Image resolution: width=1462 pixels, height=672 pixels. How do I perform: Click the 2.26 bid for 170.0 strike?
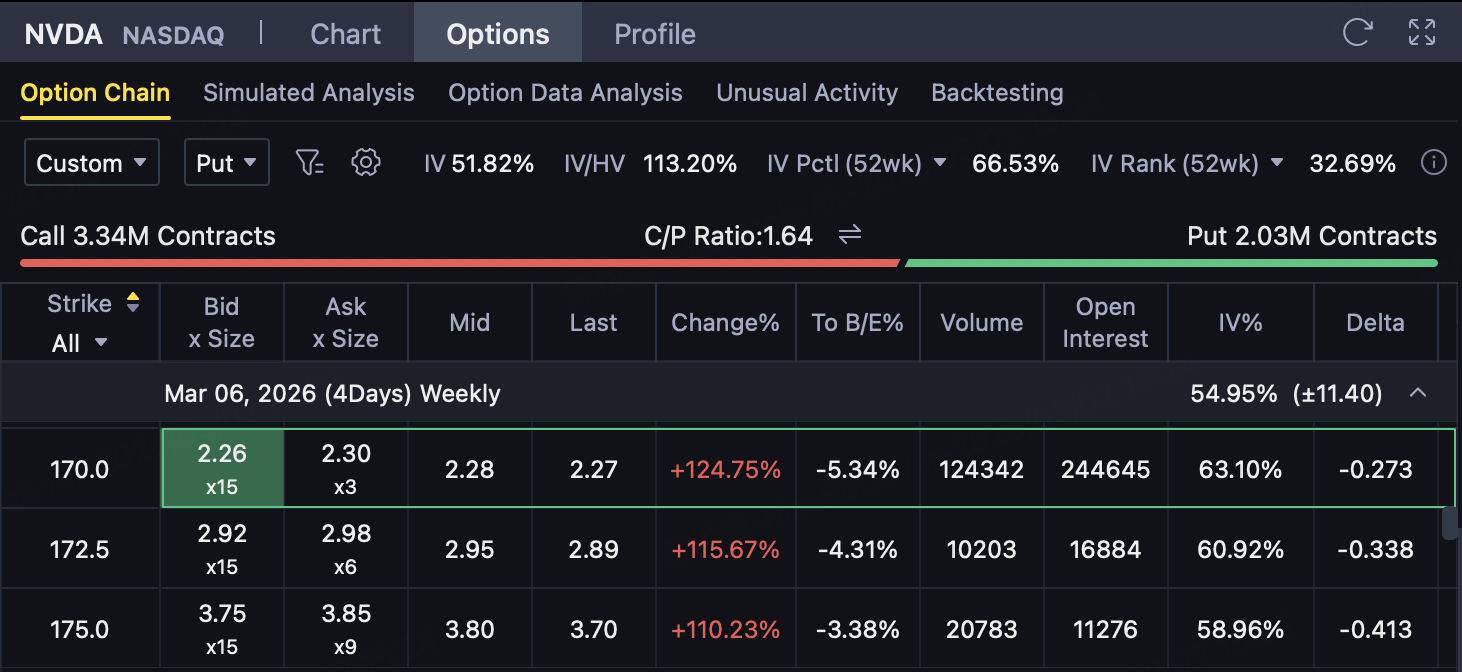[x=222, y=468]
